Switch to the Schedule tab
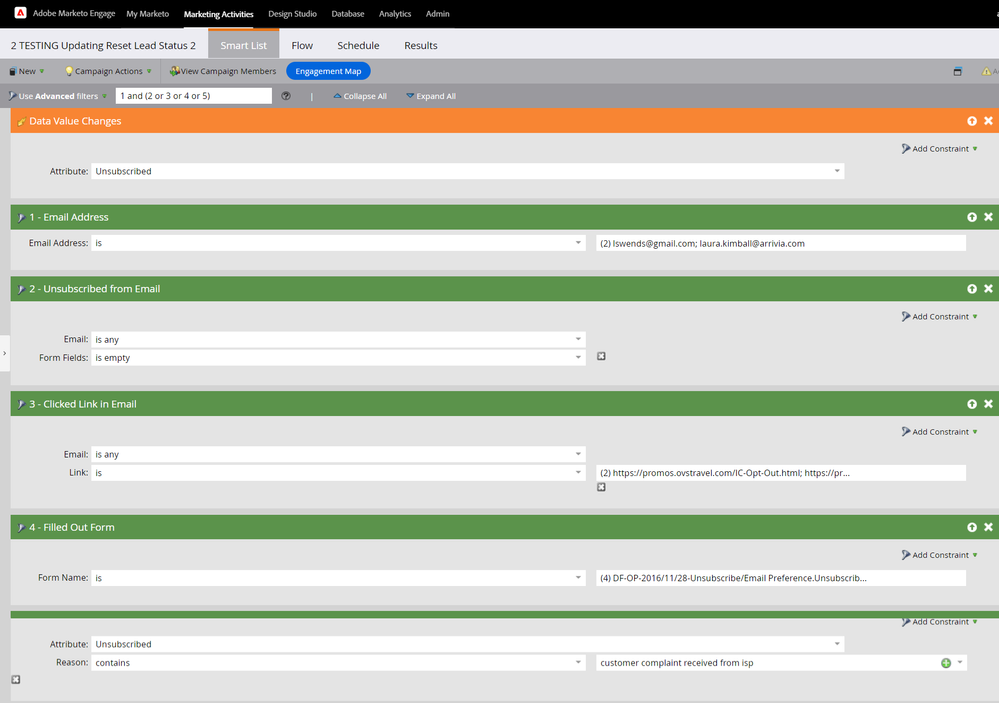Image resolution: width=999 pixels, height=703 pixels. tap(358, 45)
